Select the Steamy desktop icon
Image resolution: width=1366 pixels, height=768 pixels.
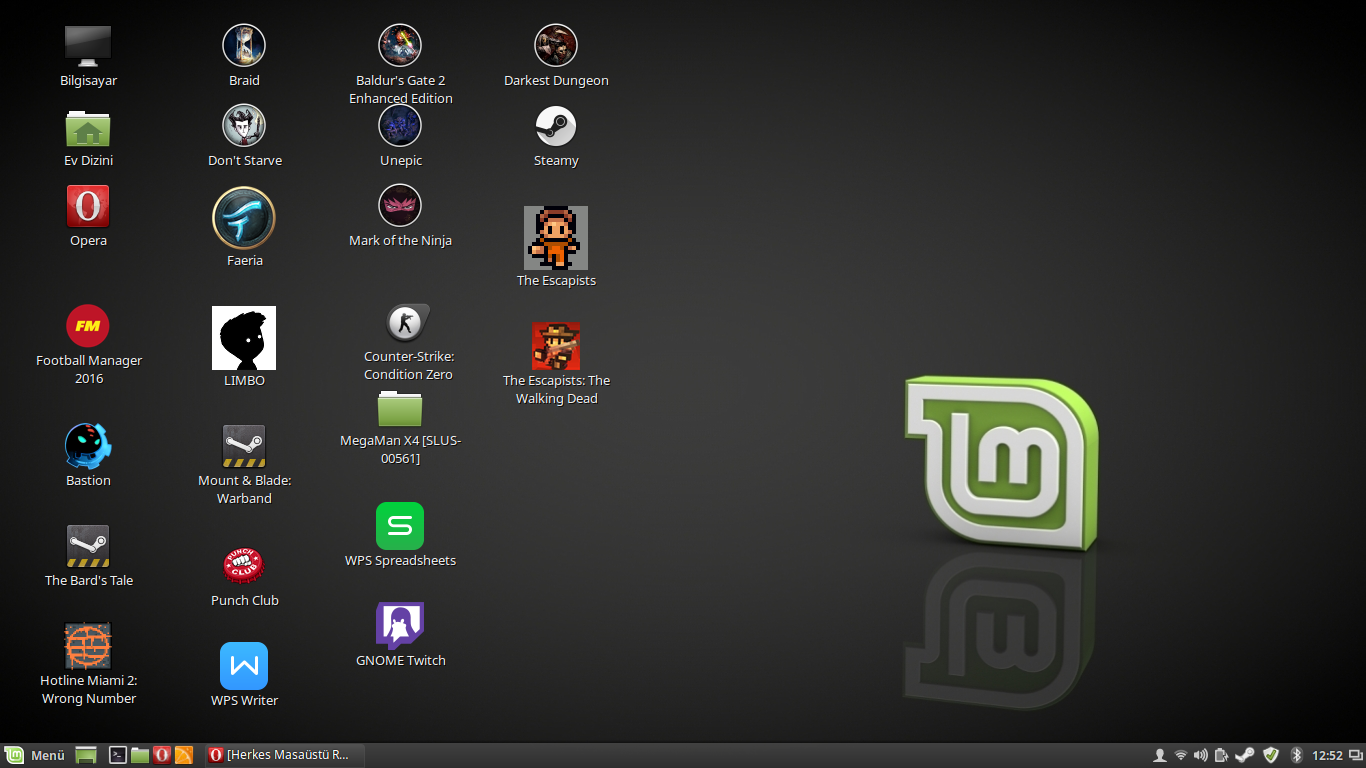coord(556,126)
